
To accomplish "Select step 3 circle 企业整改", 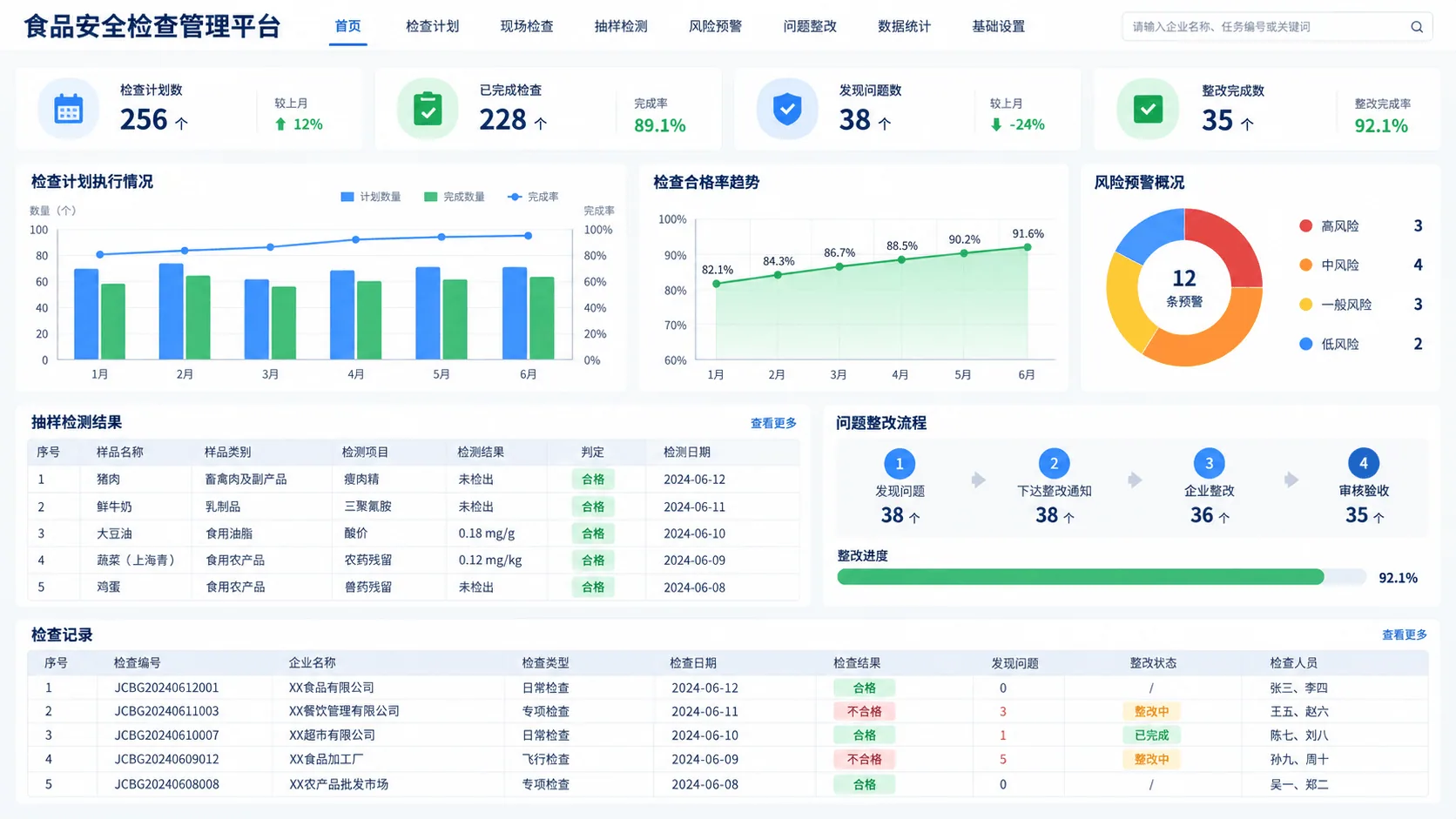I will tap(1209, 464).
